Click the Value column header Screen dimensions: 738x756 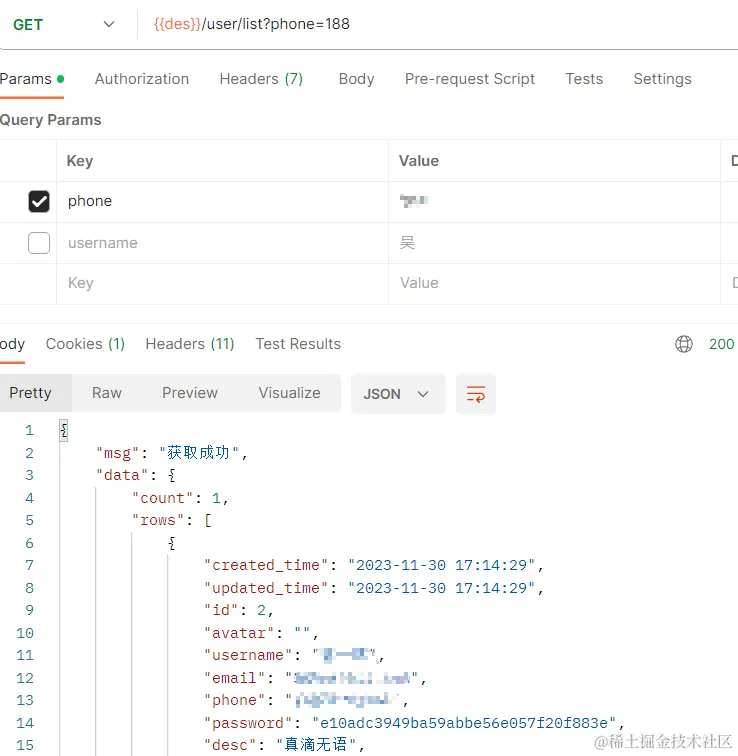(x=419, y=161)
